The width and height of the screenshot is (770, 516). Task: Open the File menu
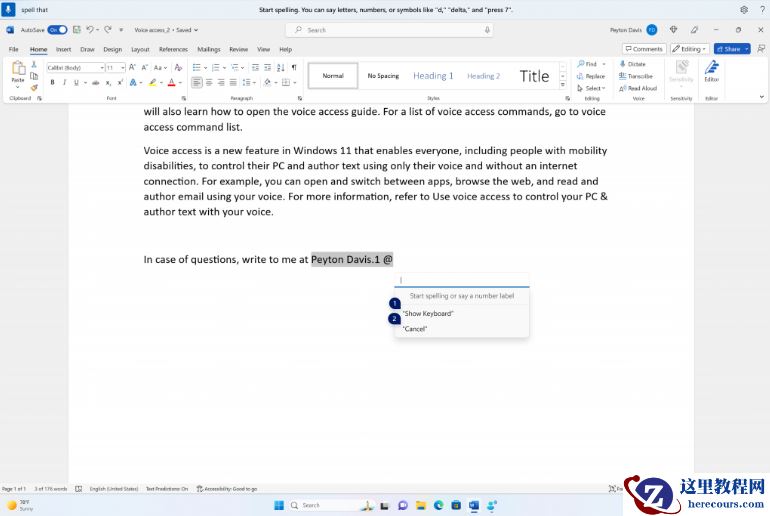click(x=14, y=49)
